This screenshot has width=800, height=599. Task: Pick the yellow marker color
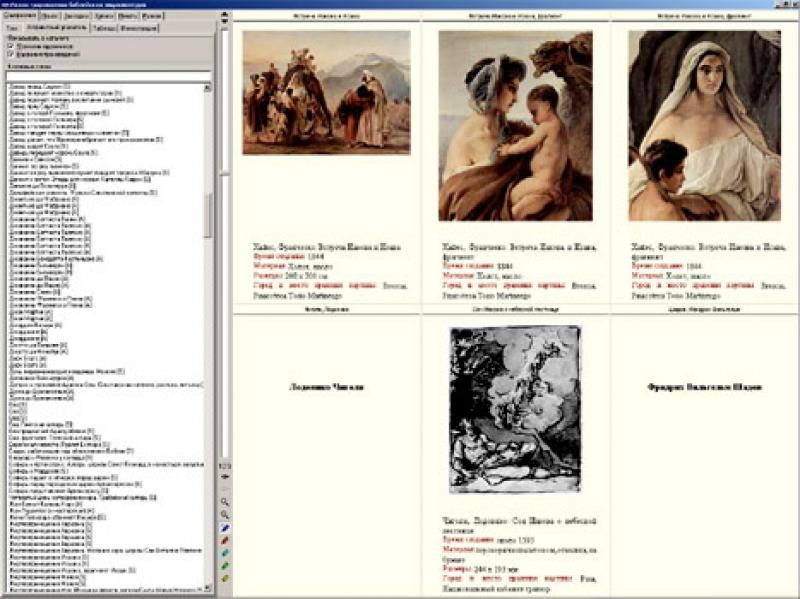click(x=225, y=579)
